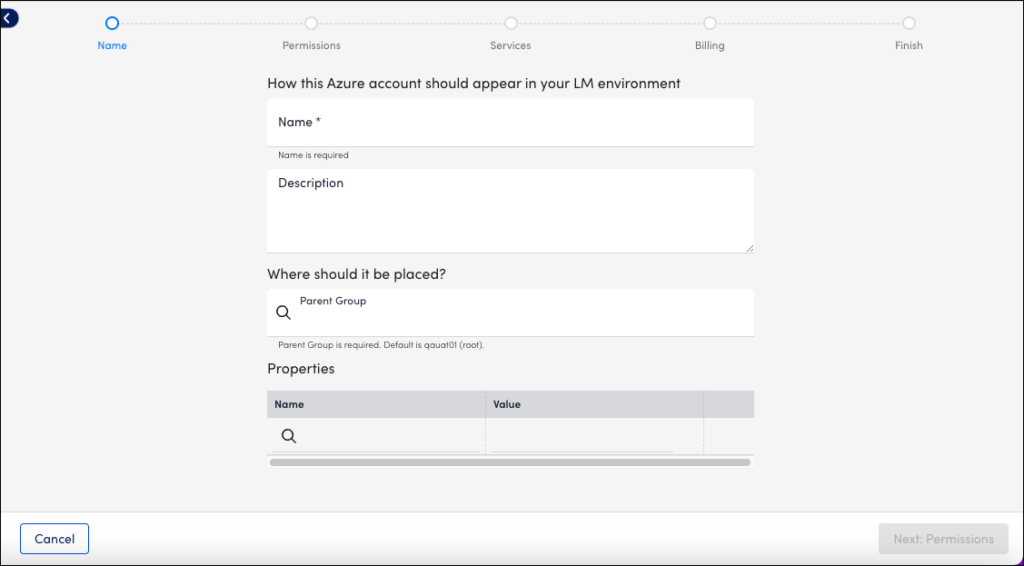The width and height of the screenshot is (1024, 566).
Task: Click the Properties Value column header
Action: (595, 405)
